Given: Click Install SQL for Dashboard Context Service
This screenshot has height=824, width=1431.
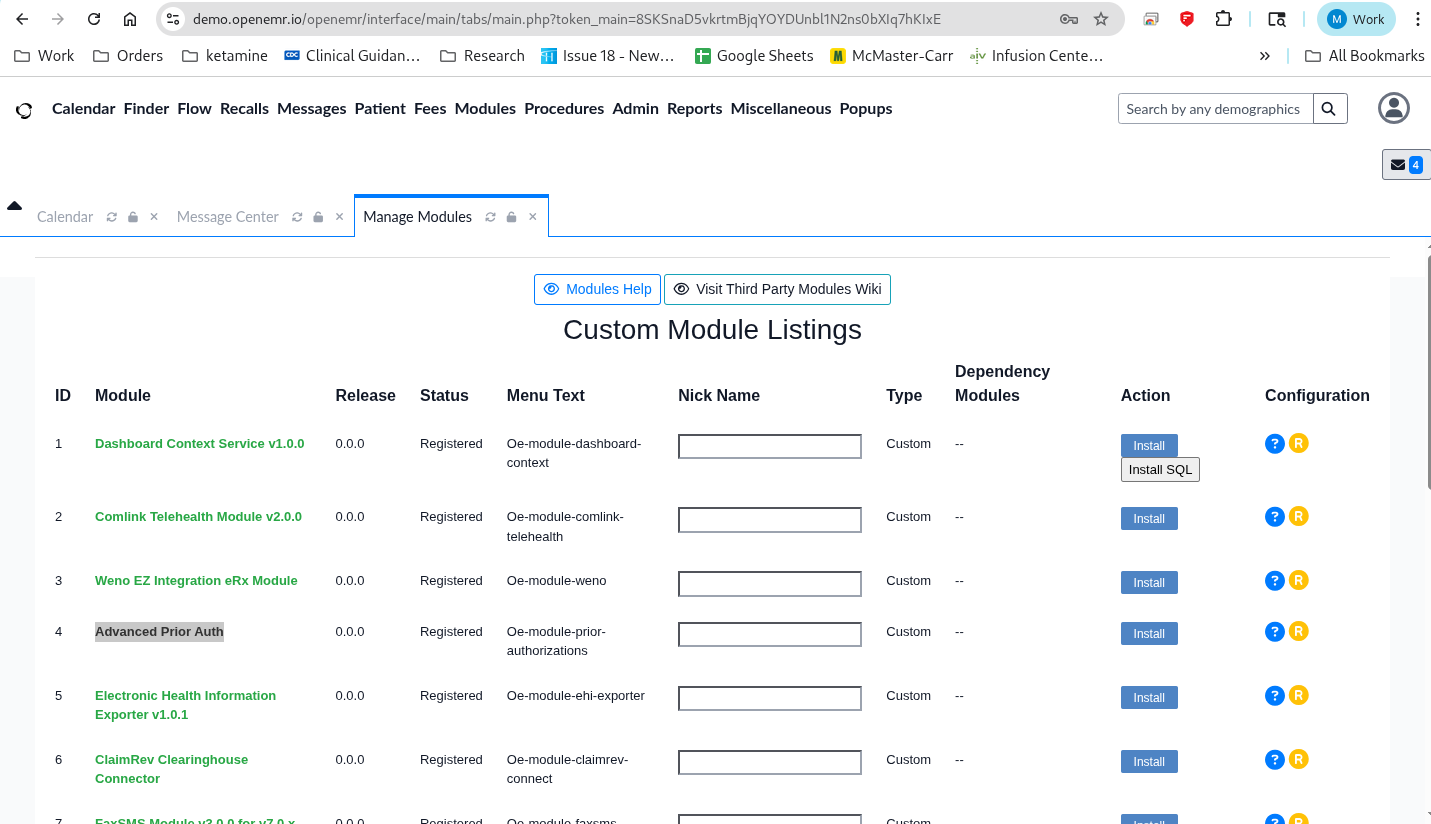Looking at the screenshot, I should tap(1159, 470).
